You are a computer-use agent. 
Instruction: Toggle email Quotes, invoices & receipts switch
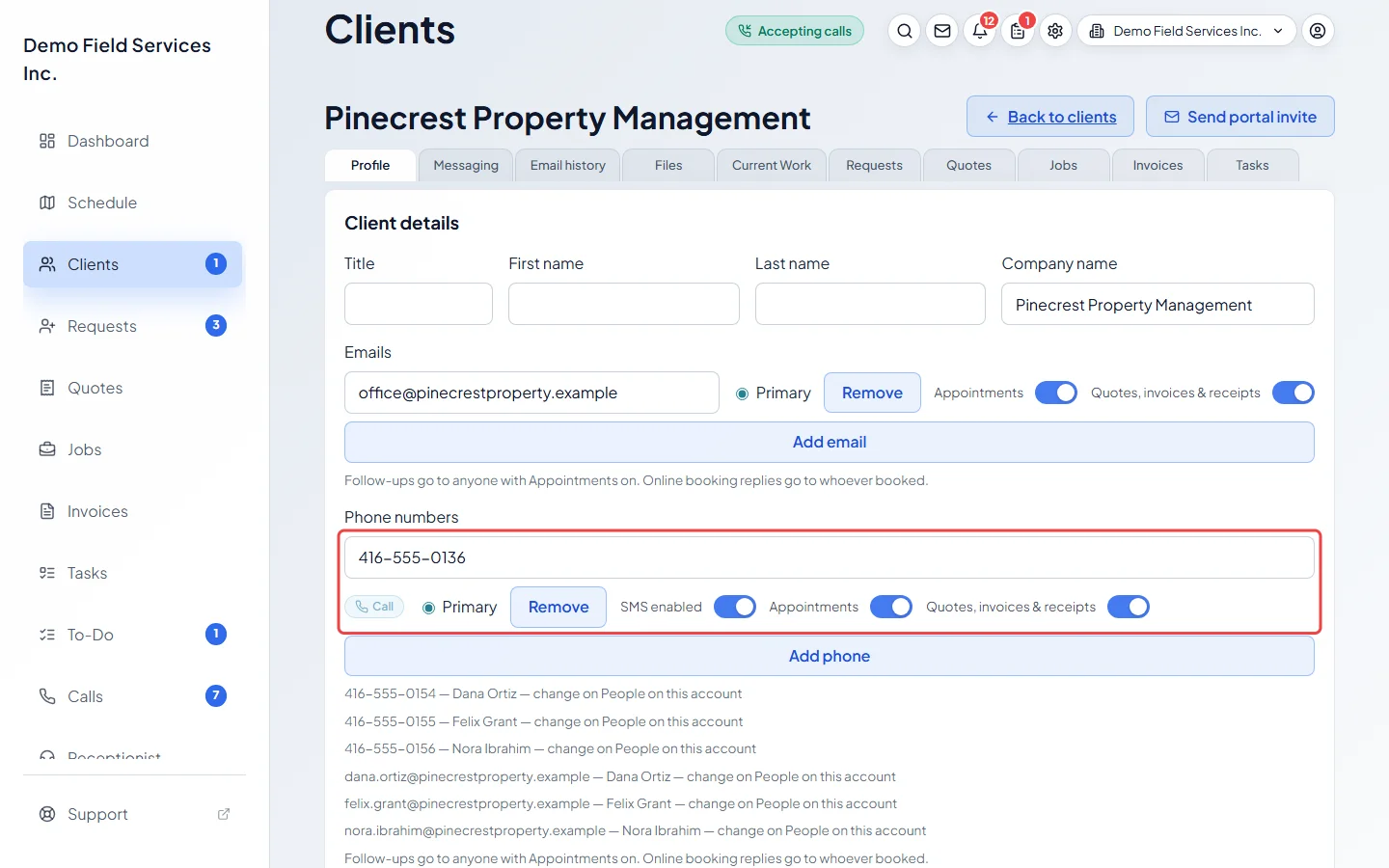click(1294, 393)
